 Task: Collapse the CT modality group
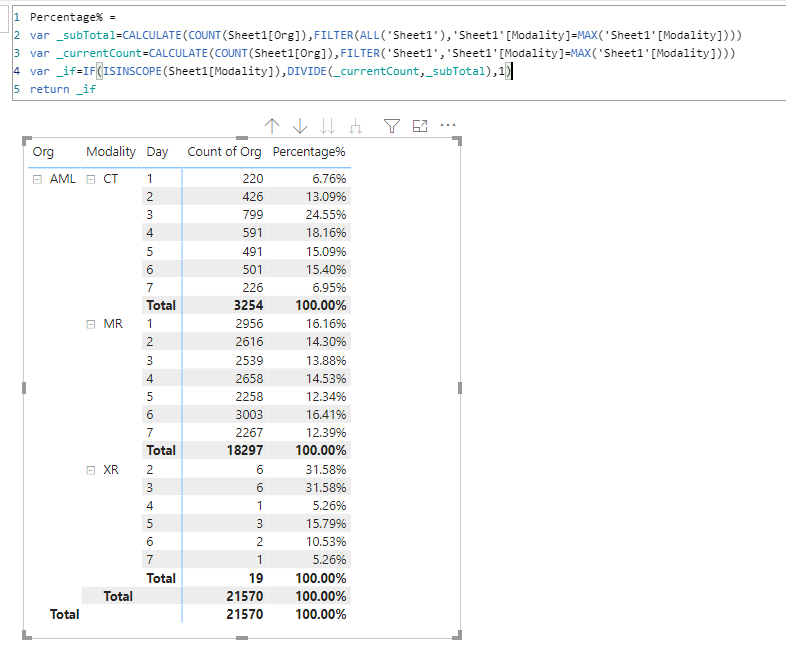[91, 179]
